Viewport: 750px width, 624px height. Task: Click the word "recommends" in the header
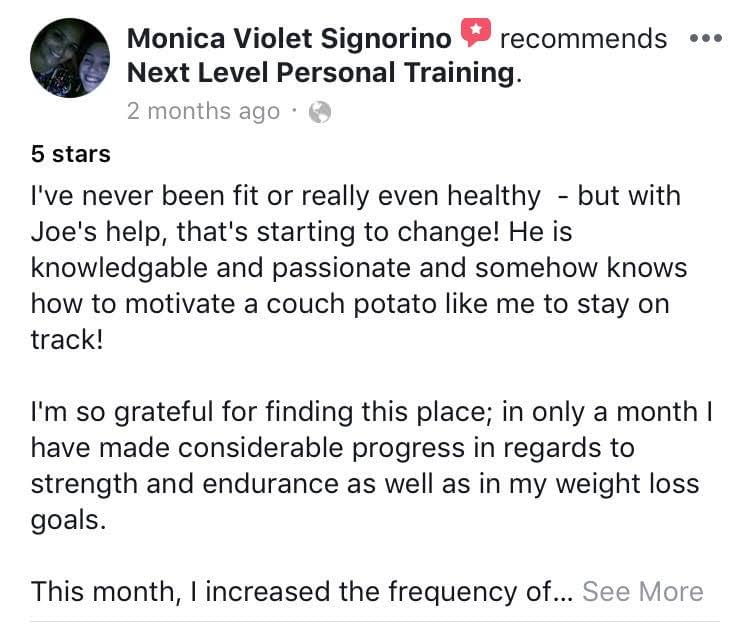point(583,38)
